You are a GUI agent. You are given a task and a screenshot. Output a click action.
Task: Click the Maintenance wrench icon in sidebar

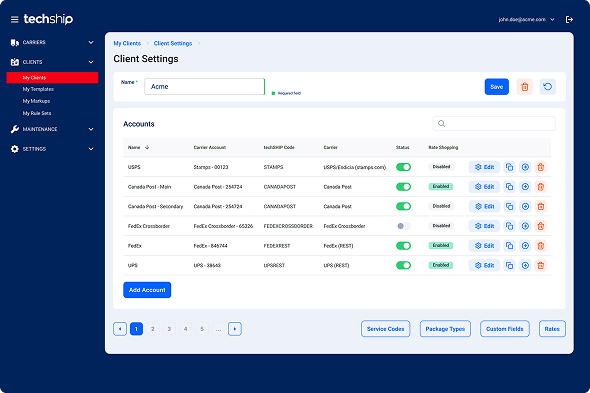(x=15, y=129)
